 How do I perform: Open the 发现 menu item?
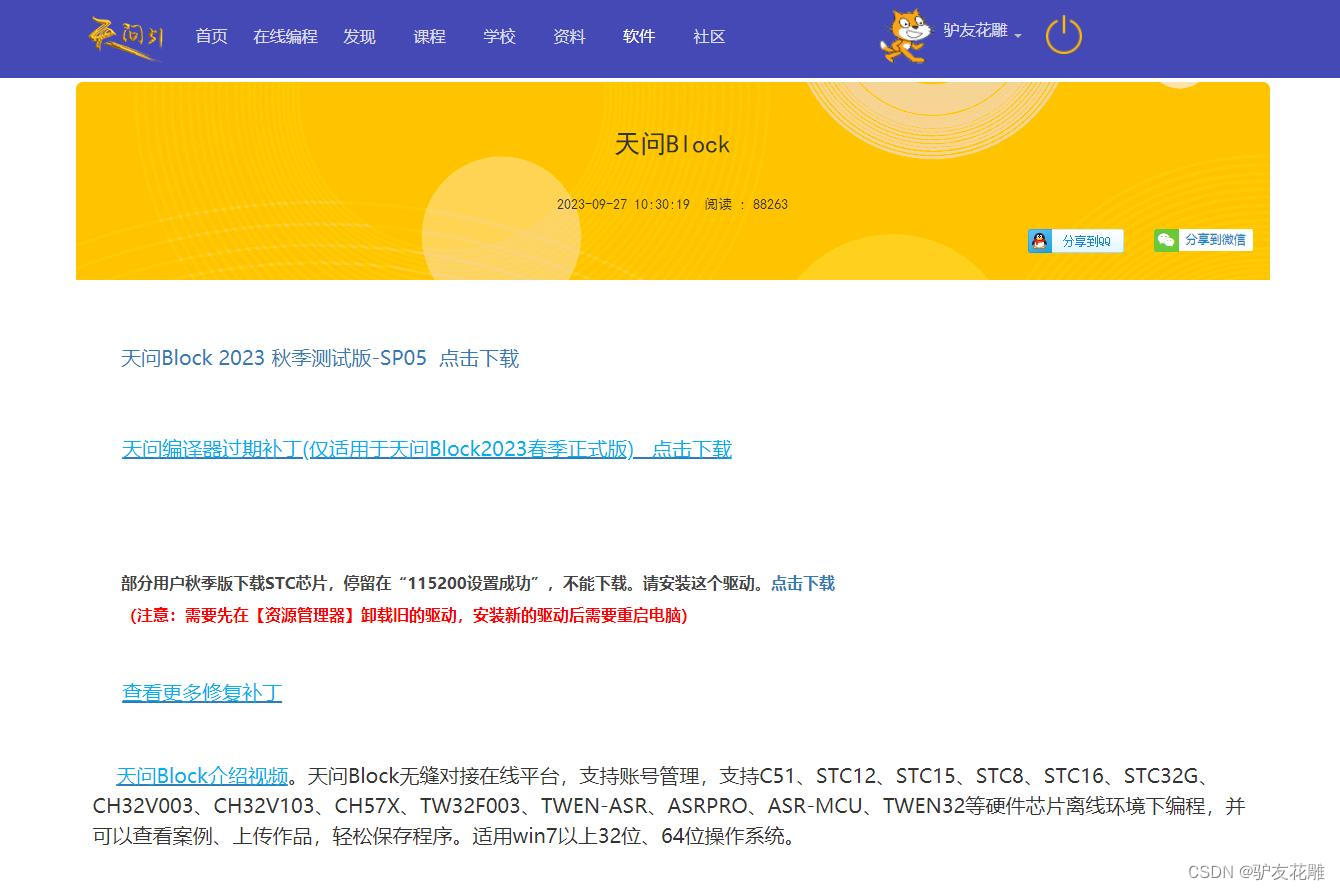[359, 36]
